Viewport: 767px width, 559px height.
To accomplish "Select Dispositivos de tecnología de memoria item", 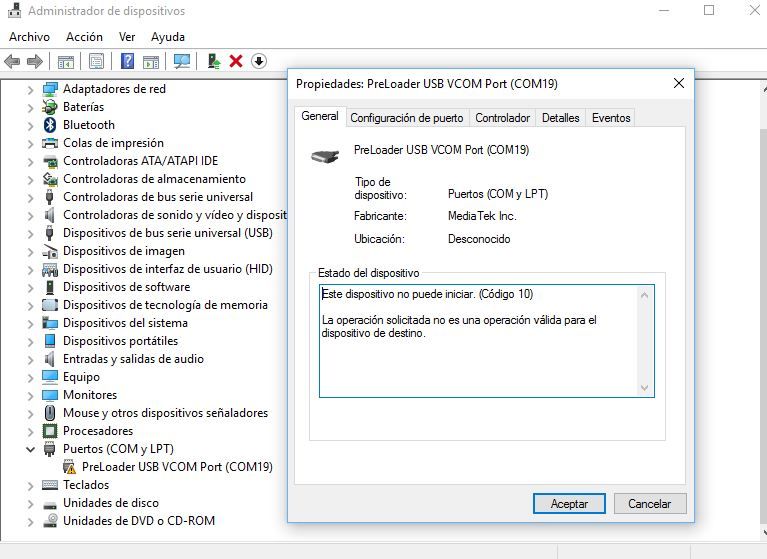I will [165, 305].
